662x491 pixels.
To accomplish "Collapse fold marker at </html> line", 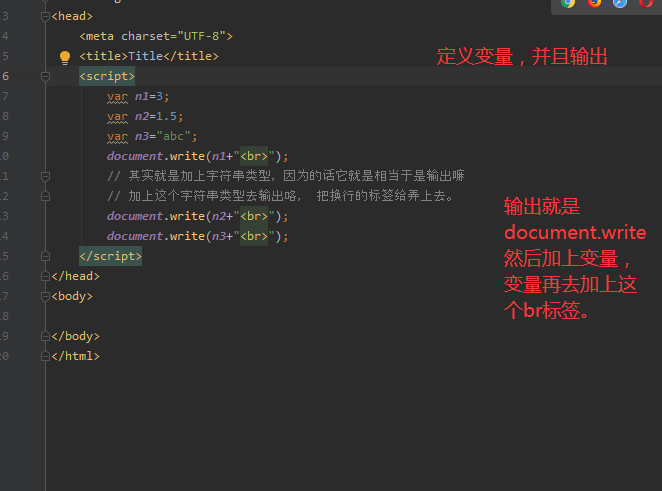I will tap(45, 356).
